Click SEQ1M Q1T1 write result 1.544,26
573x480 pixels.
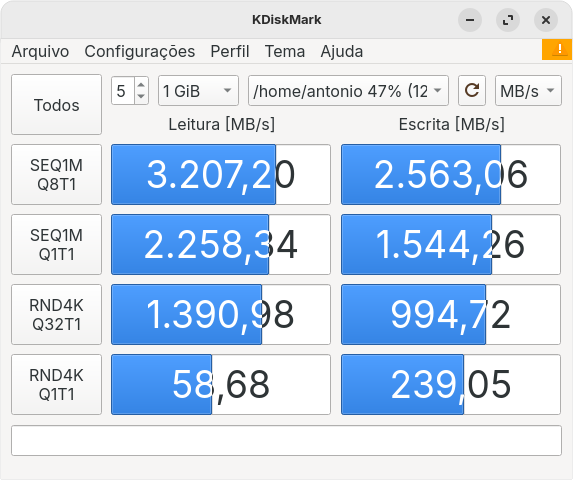pyautogui.click(x=451, y=244)
